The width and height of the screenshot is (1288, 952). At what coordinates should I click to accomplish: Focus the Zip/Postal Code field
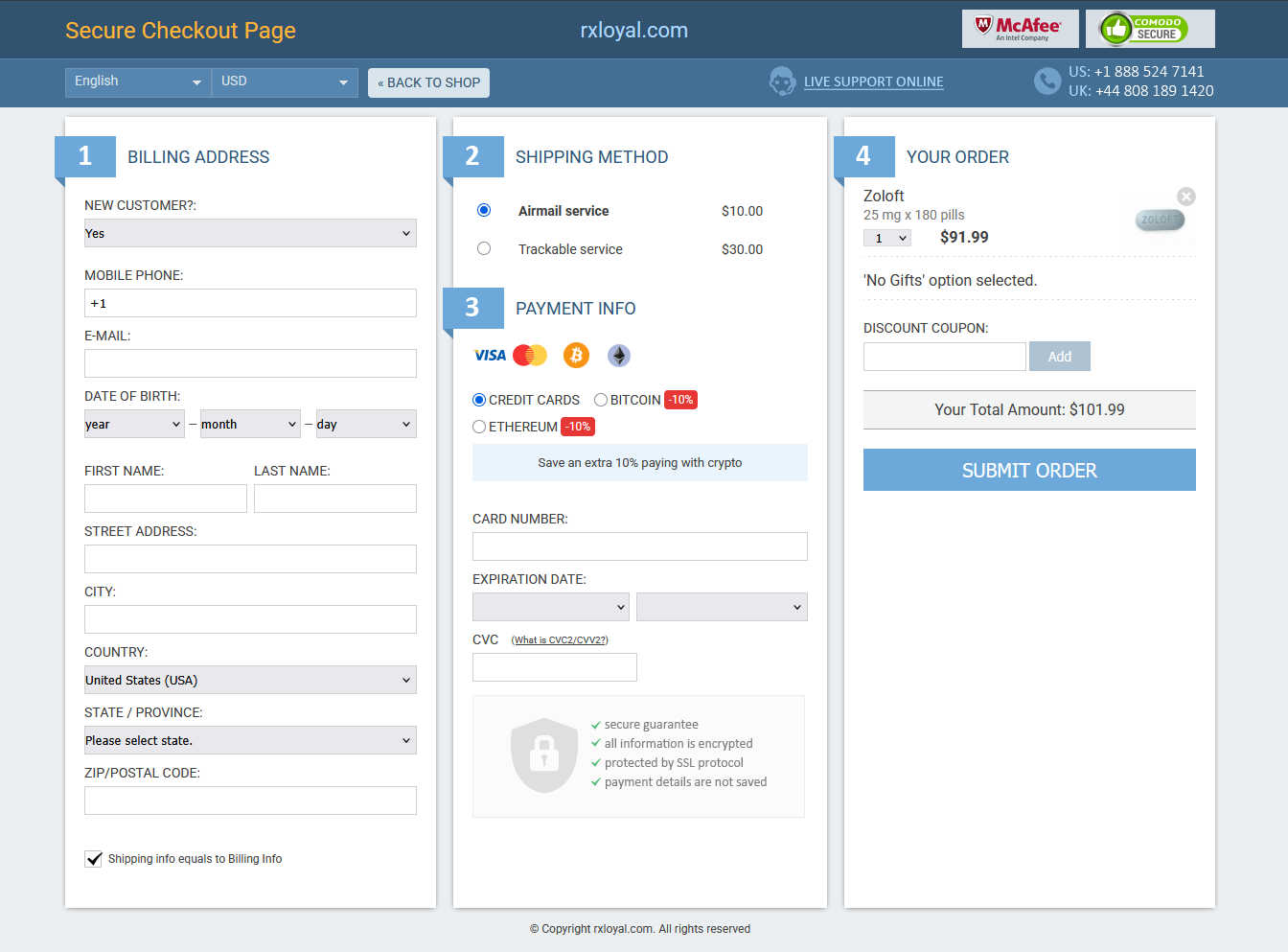(x=250, y=801)
